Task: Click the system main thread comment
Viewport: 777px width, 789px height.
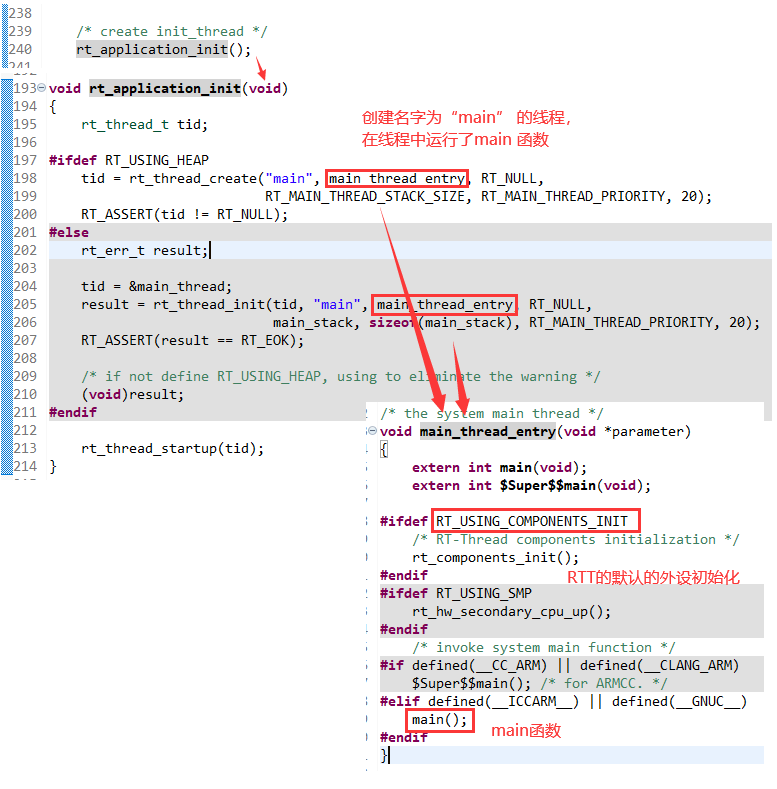Action: click(x=492, y=413)
